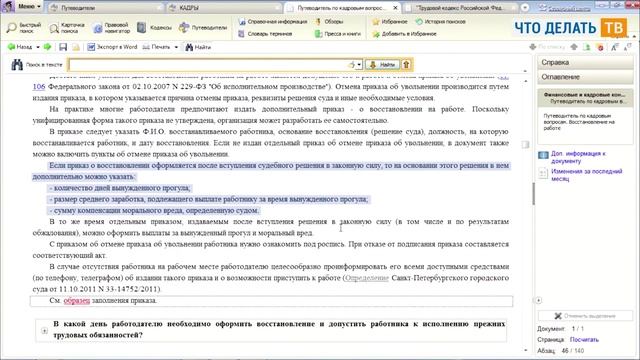Open the tab list dropdown after last tab
The height and width of the screenshot is (360, 640).
tap(525, 7)
